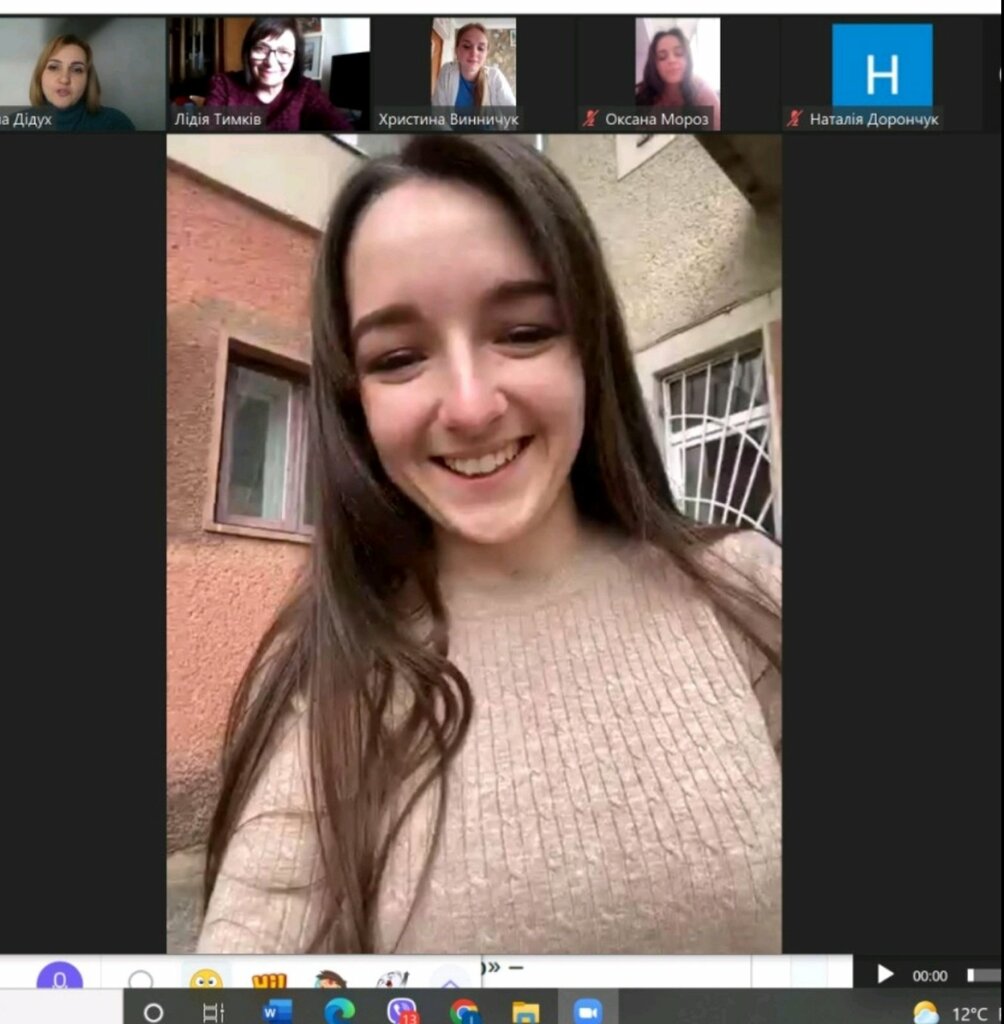Select the smiling emoji sticker
Image resolution: width=1004 pixels, height=1024 pixels.
point(206,979)
